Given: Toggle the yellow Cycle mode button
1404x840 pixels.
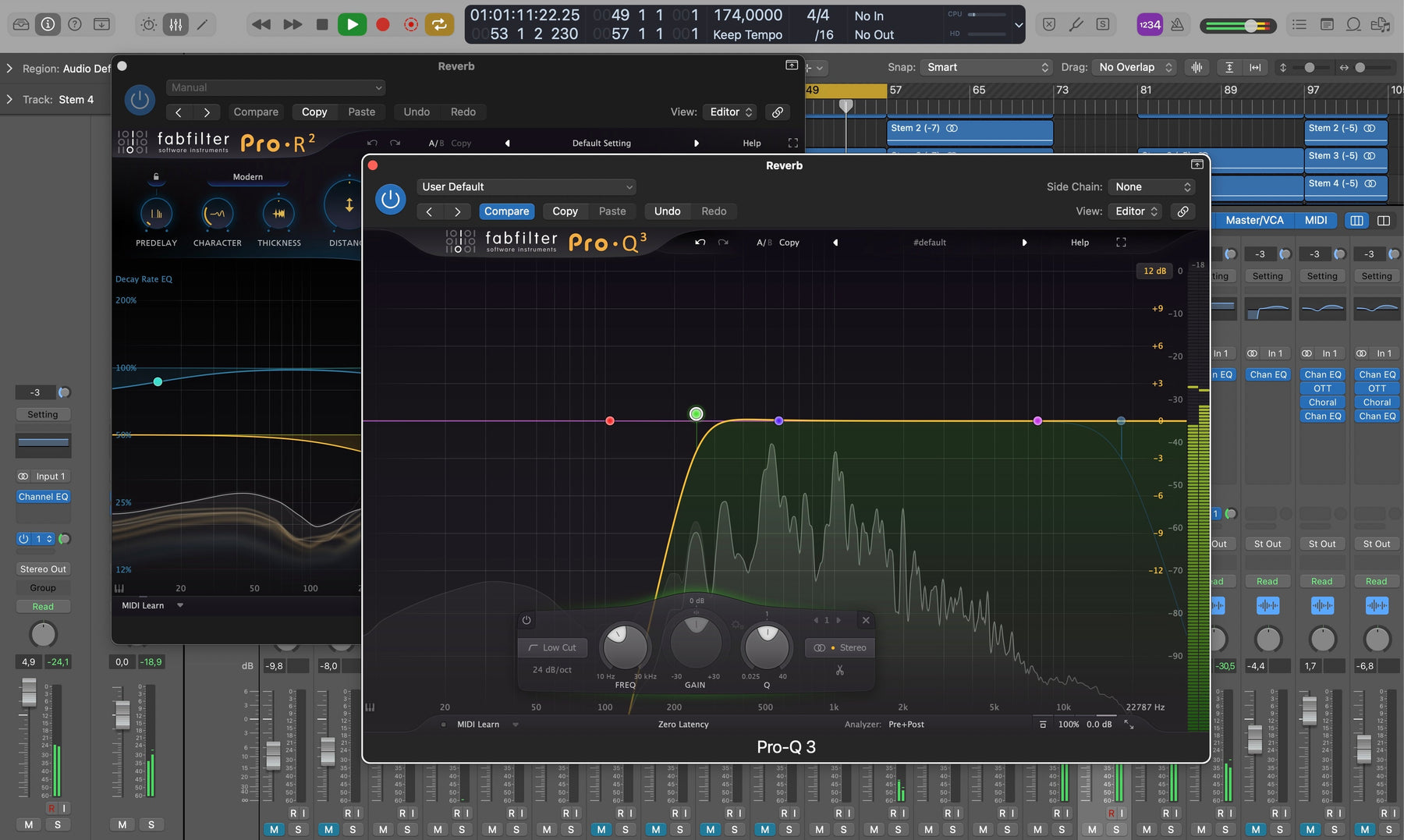Looking at the screenshot, I should (x=439, y=24).
